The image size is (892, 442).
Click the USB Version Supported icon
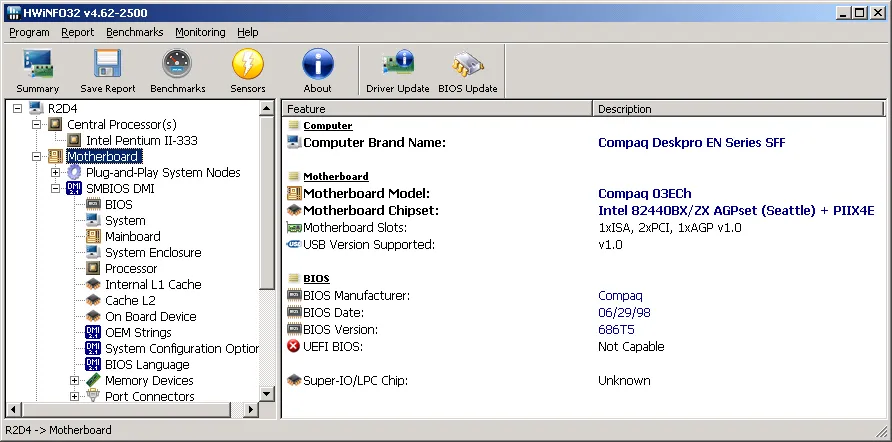[294, 245]
